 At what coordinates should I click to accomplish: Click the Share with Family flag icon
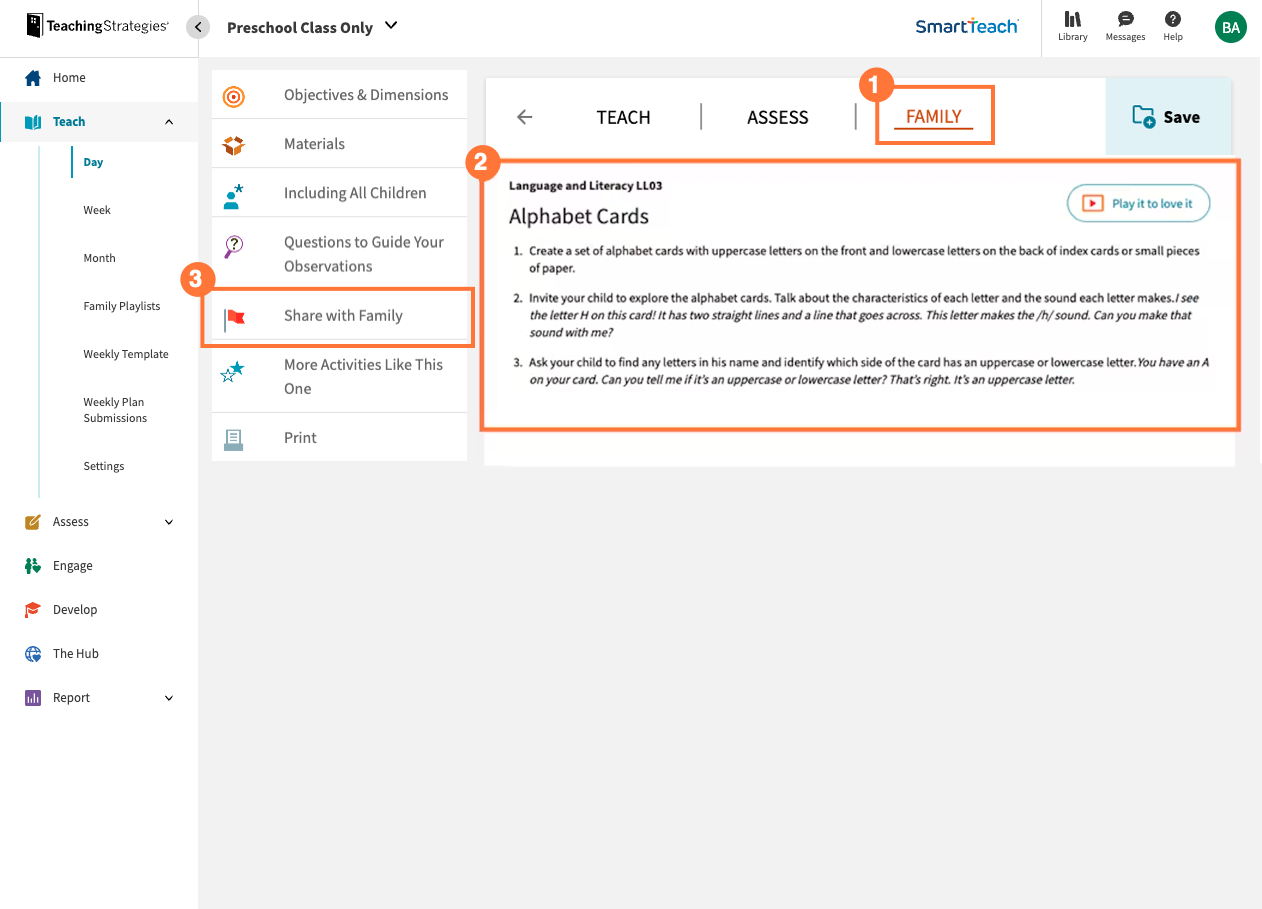[x=232, y=314]
